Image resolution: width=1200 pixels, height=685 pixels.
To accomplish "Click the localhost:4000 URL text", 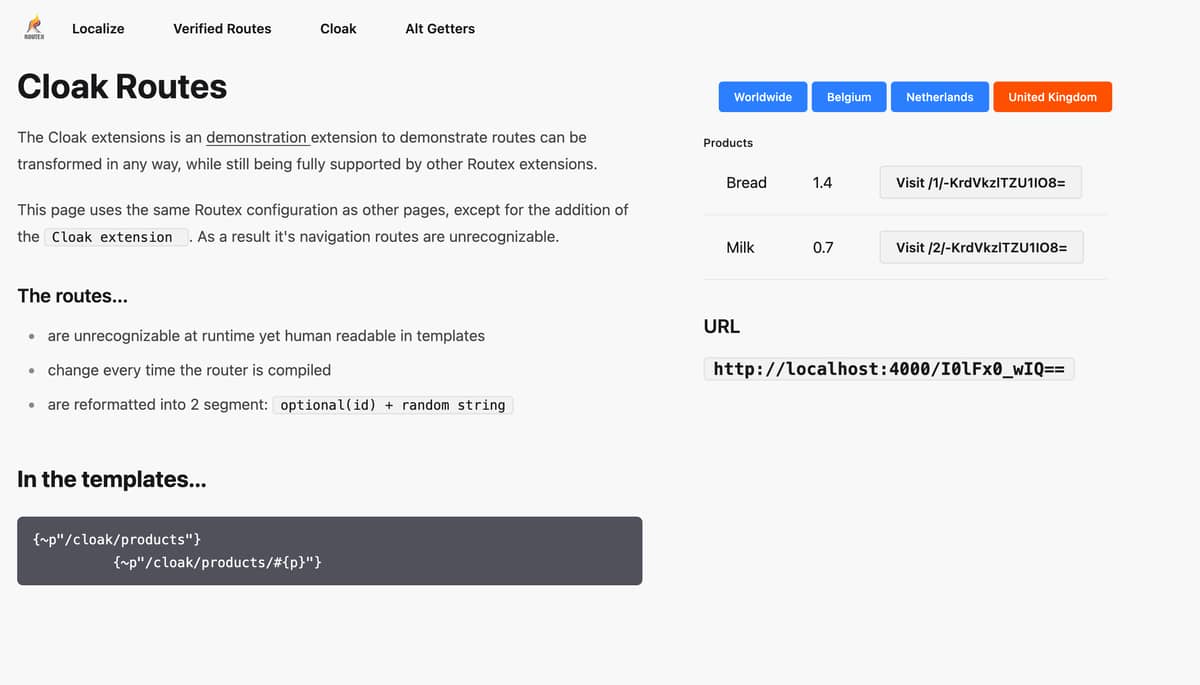I will coord(888,370).
